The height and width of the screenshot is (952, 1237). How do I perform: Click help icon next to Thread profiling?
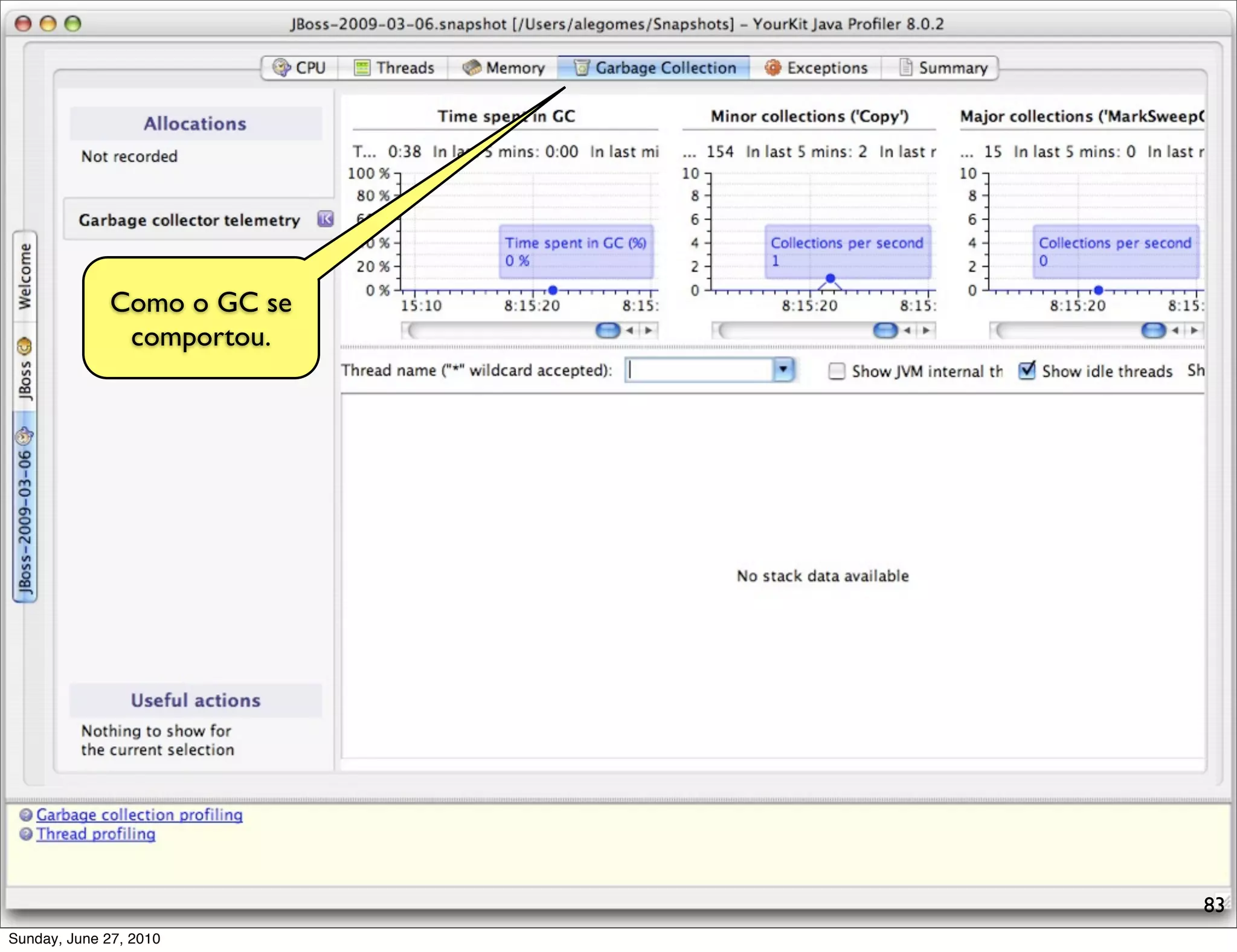coord(26,834)
